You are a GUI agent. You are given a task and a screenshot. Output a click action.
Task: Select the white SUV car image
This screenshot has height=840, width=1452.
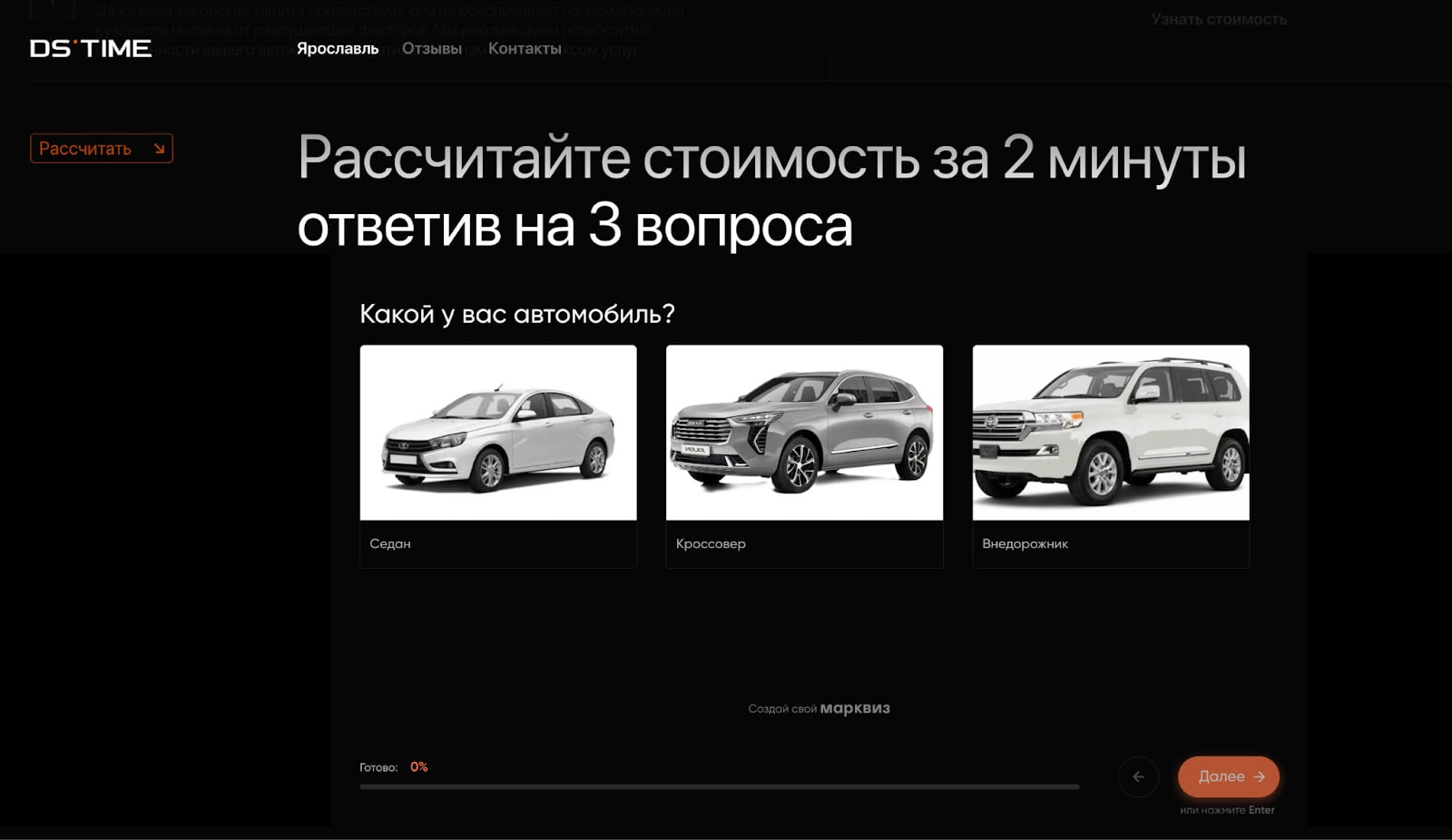coord(1111,433)
